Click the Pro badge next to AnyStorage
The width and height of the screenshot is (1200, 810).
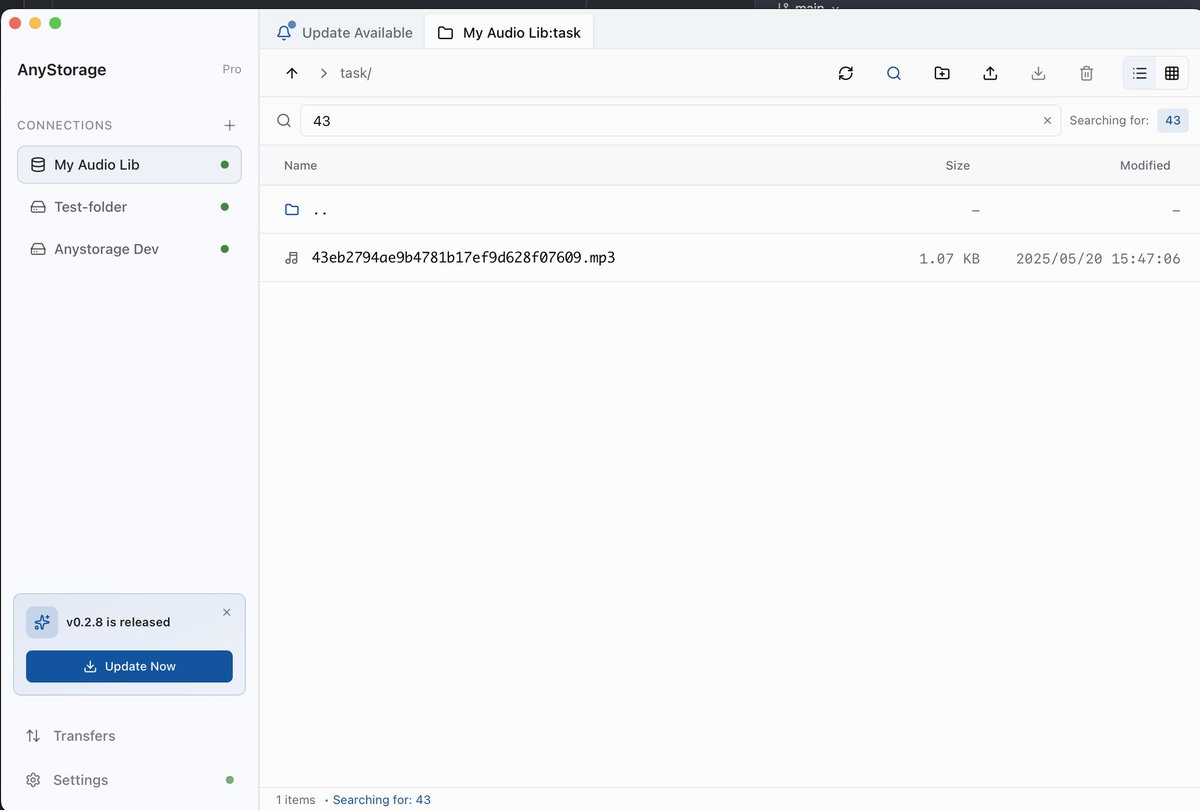(232, 69)
